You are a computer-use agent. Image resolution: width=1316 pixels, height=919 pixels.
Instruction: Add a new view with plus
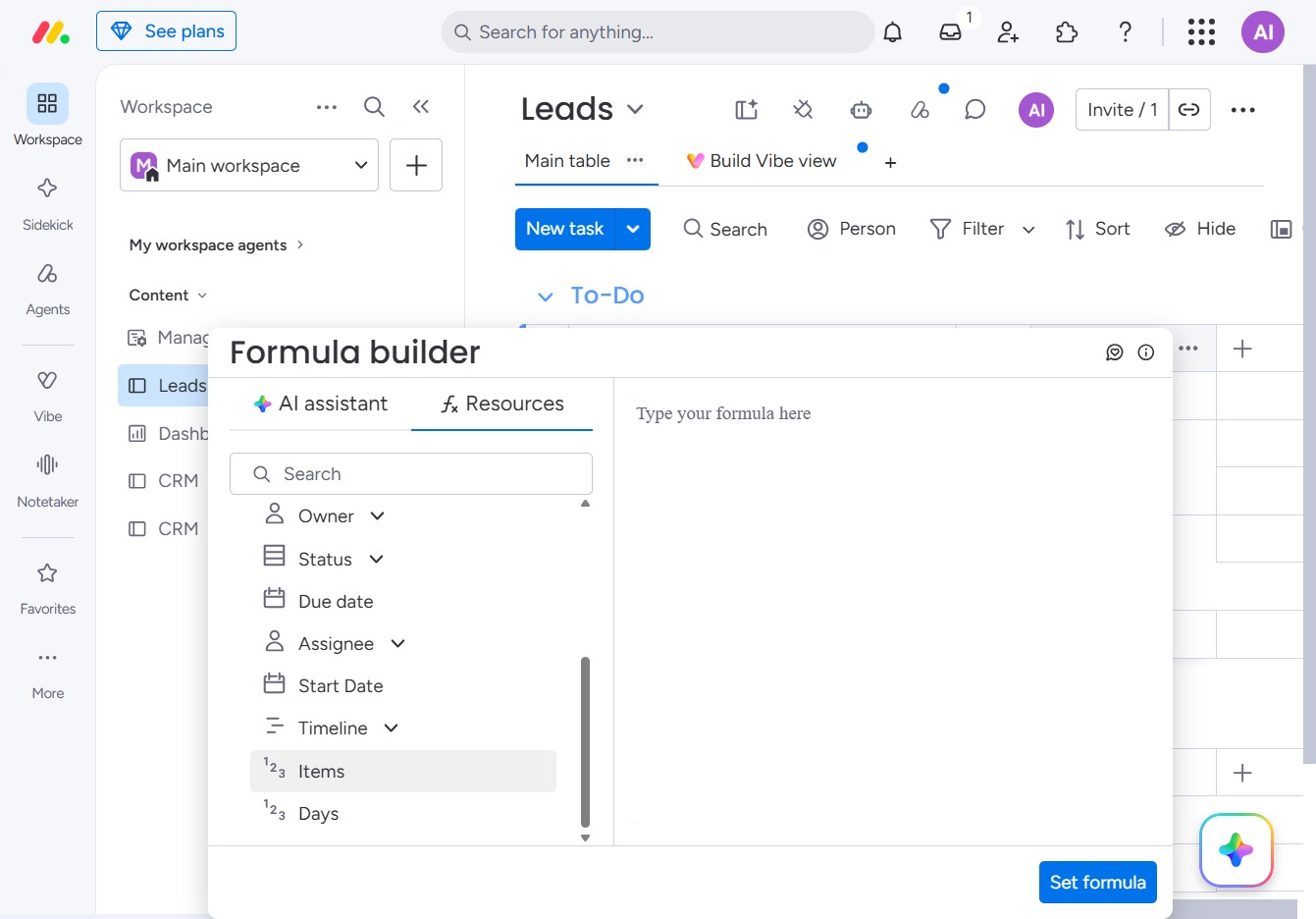[890, 163]
